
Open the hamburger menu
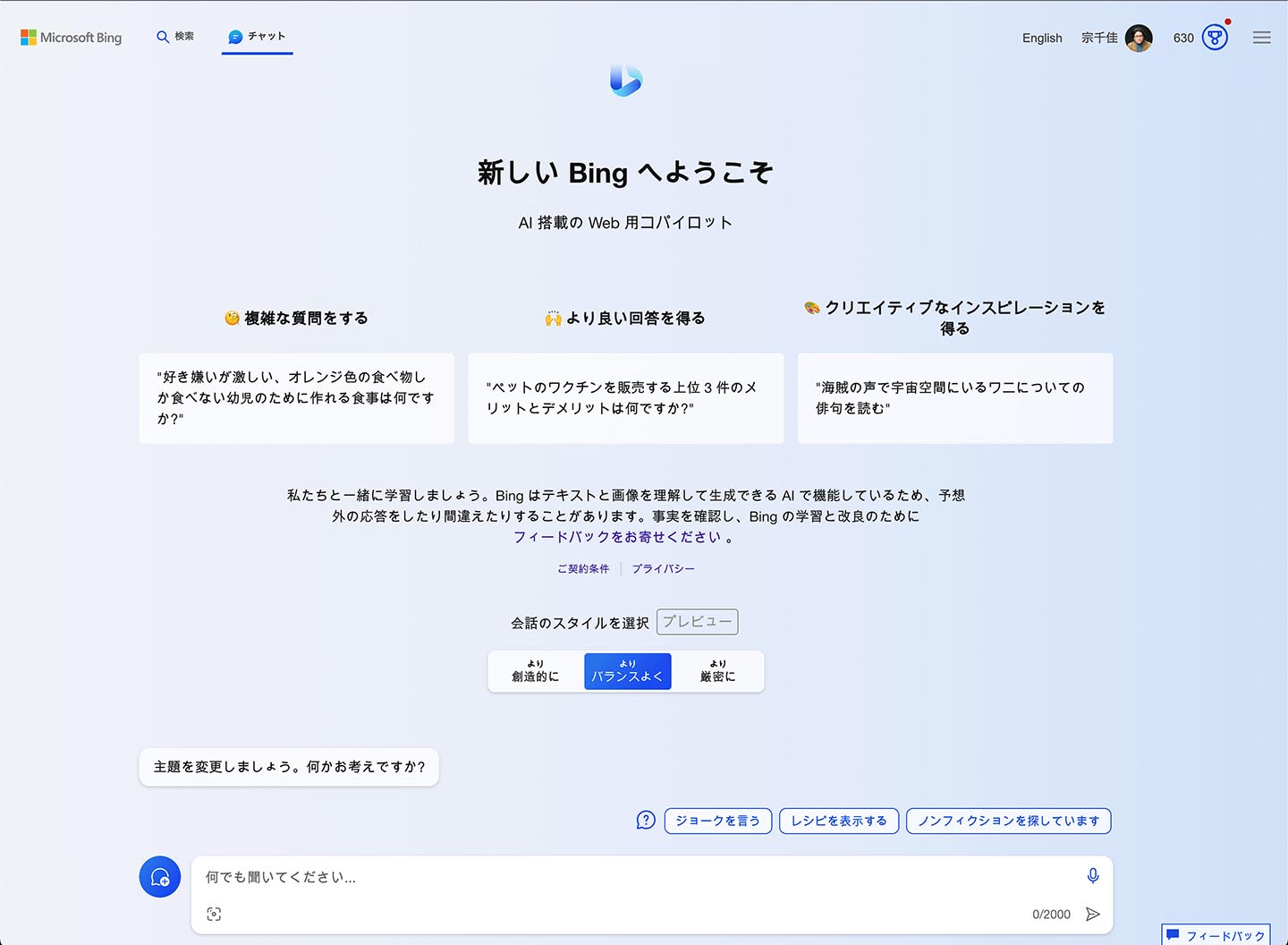point(1262,38)
